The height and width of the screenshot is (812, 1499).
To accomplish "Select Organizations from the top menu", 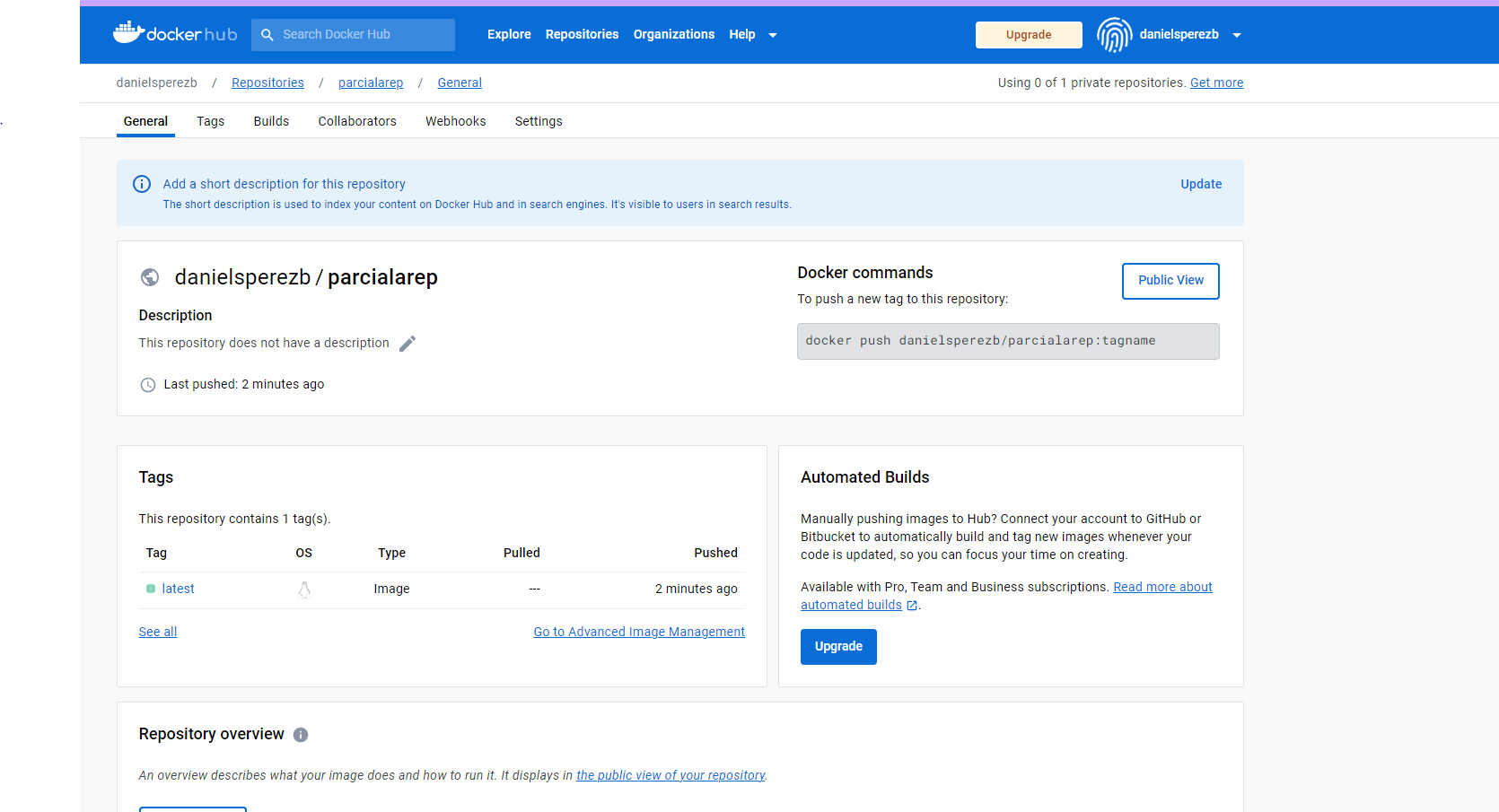I will (x=673, y=34).
